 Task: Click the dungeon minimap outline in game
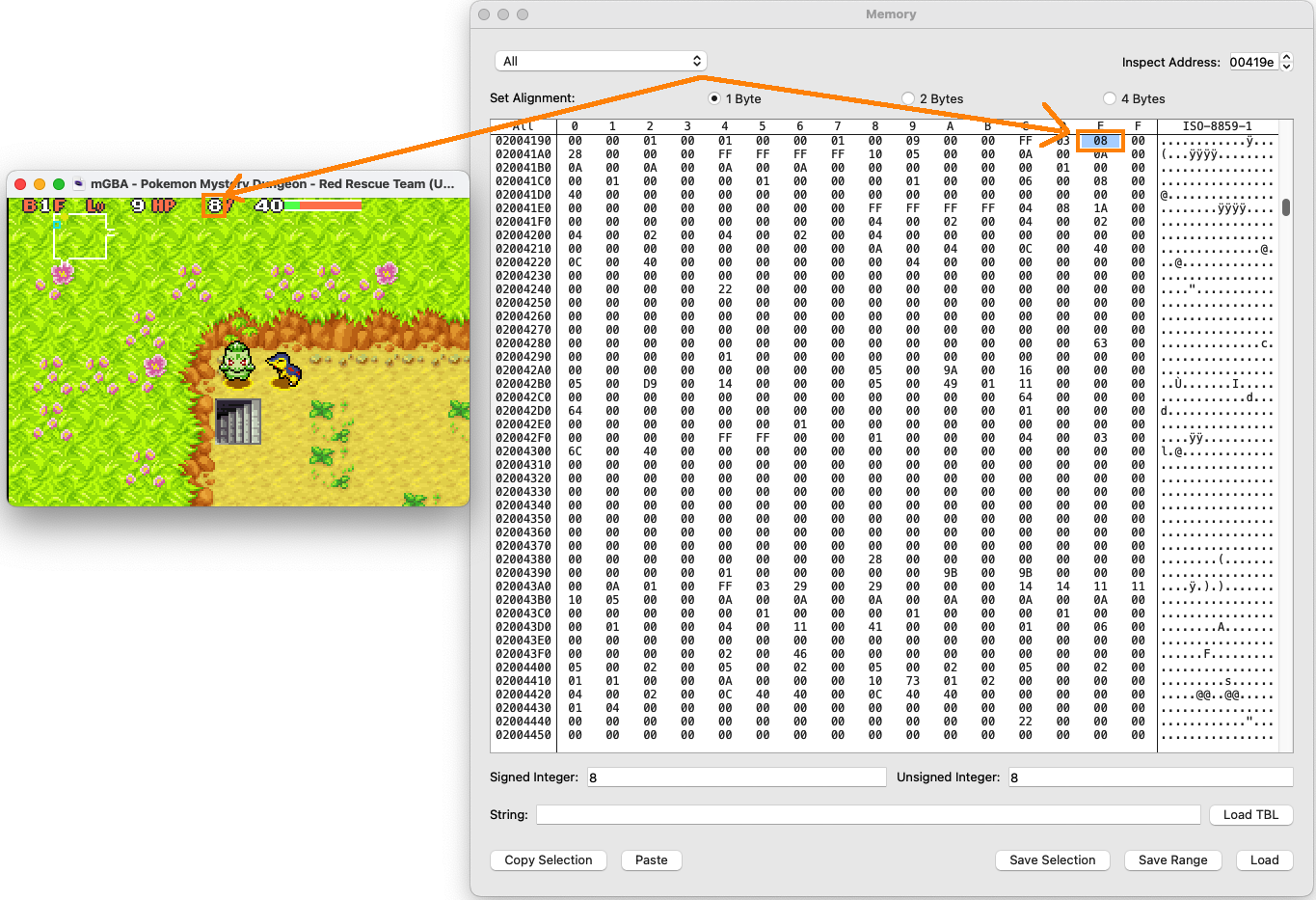coord(81,237)
